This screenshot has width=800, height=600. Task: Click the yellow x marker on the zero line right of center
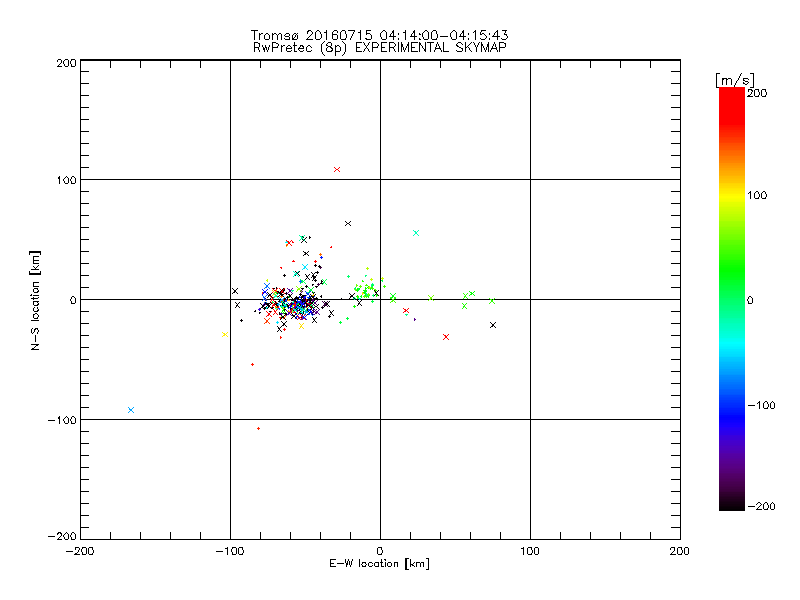[x=431, y=297]
